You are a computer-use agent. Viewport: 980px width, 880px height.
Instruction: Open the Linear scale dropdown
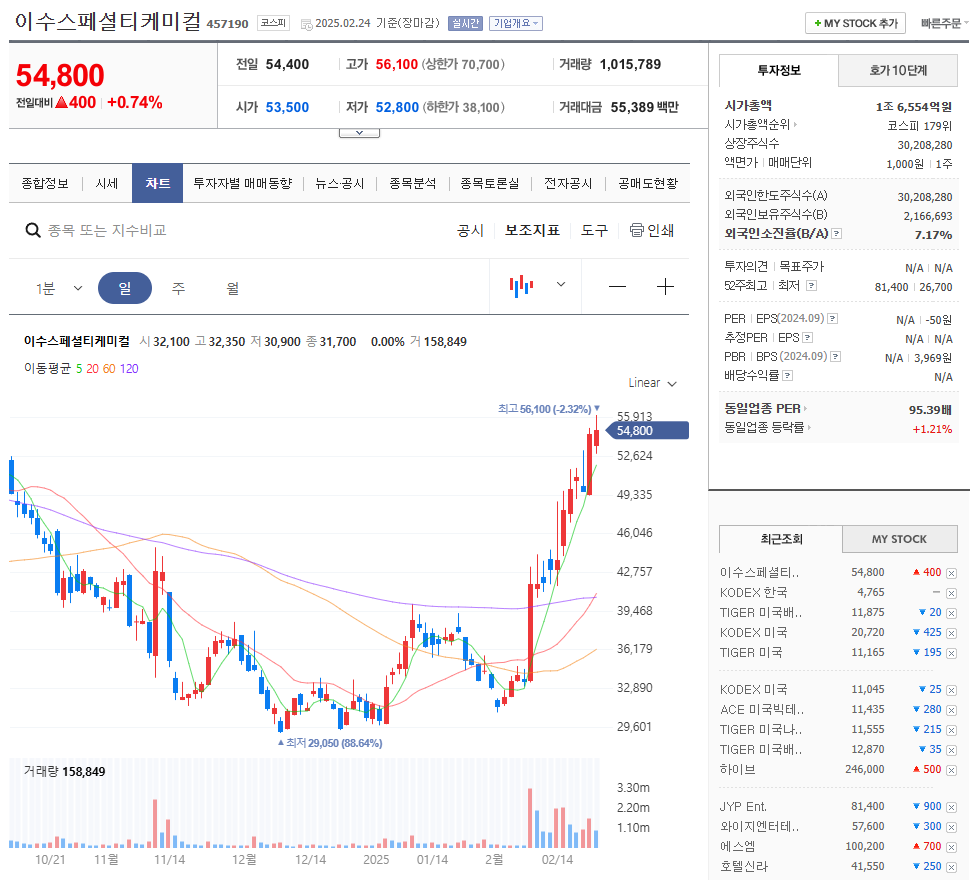point(646,382)
